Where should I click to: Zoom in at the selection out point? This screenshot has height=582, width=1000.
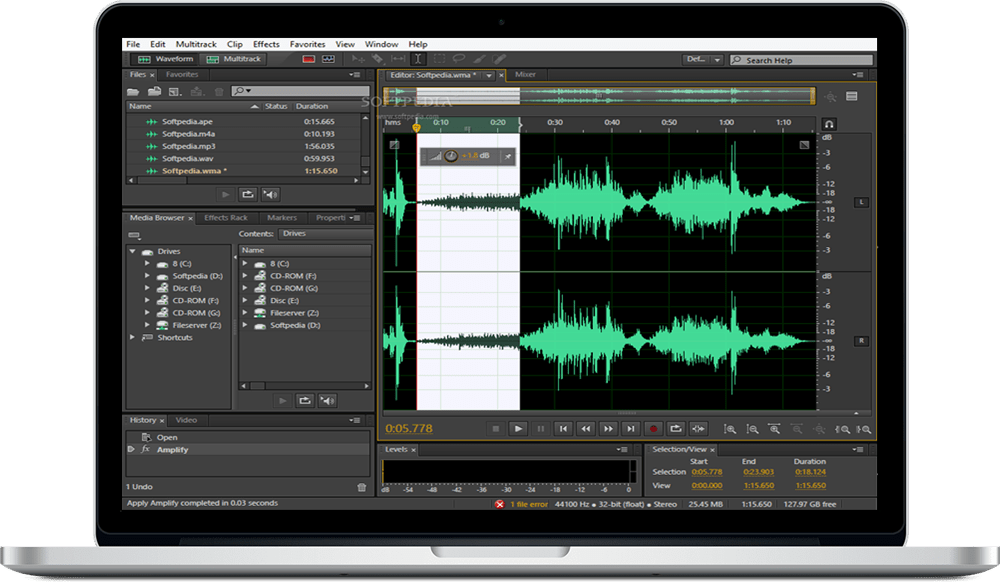(864, 429)
